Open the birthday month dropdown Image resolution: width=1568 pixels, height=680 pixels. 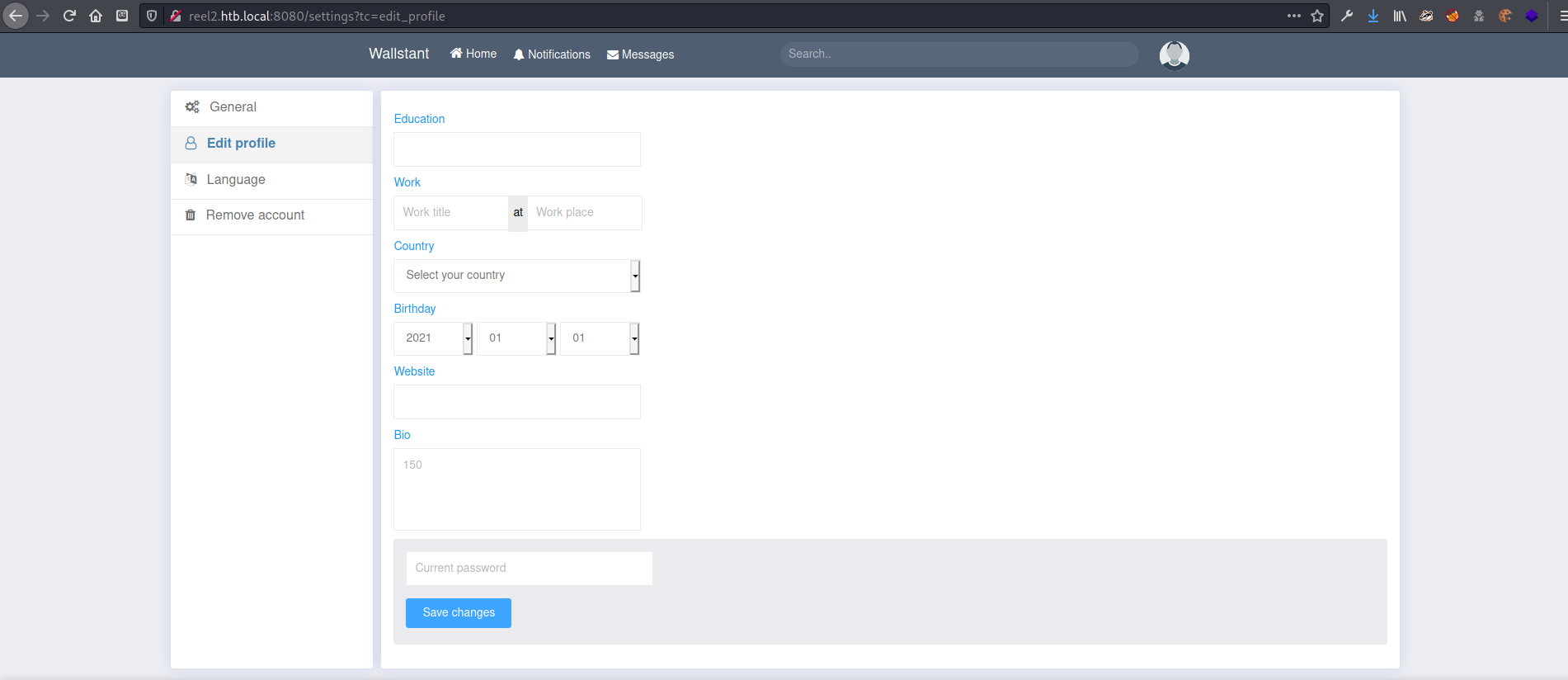516,338
